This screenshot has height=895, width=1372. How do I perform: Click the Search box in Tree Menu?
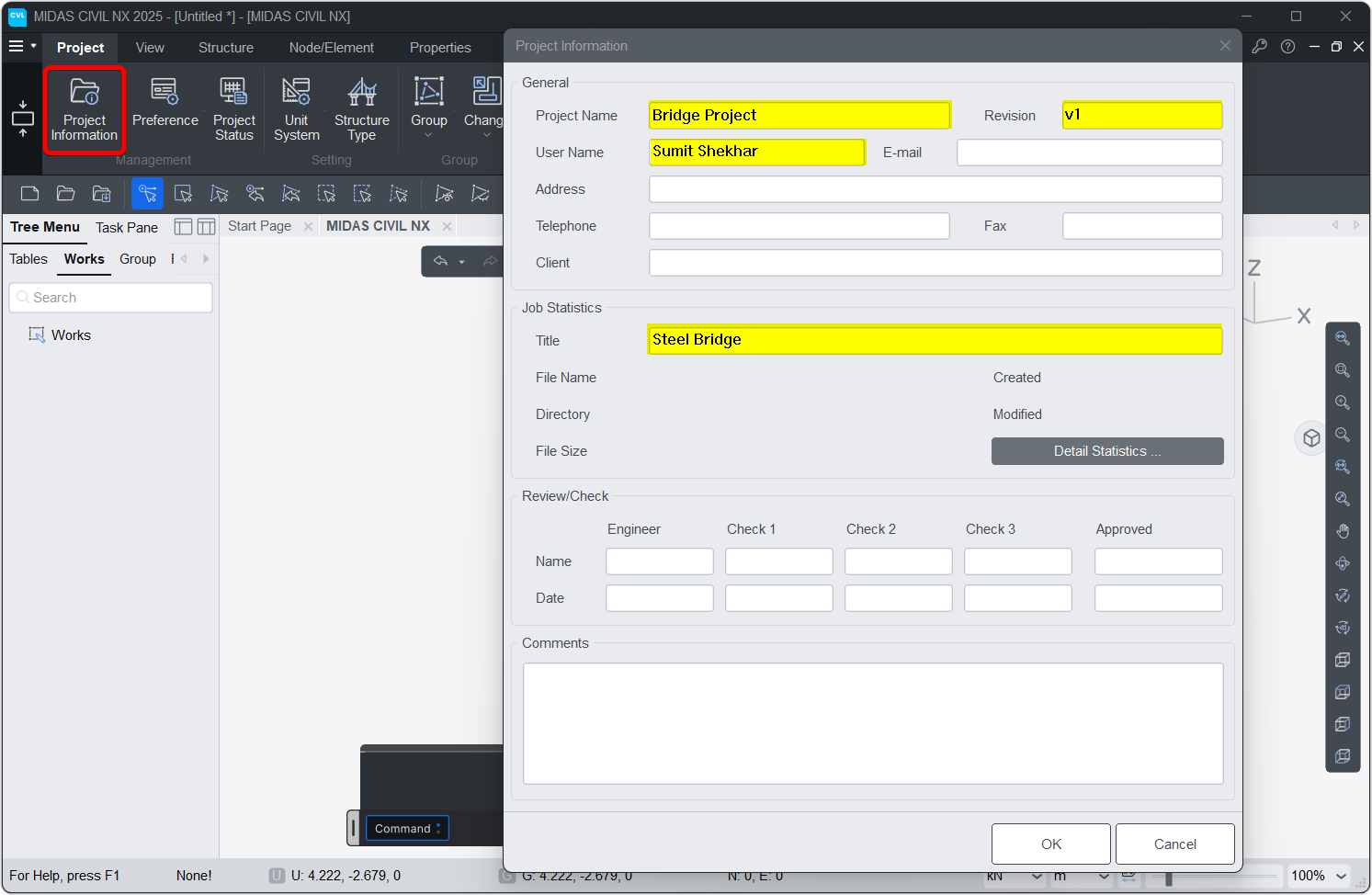[111, 298]
